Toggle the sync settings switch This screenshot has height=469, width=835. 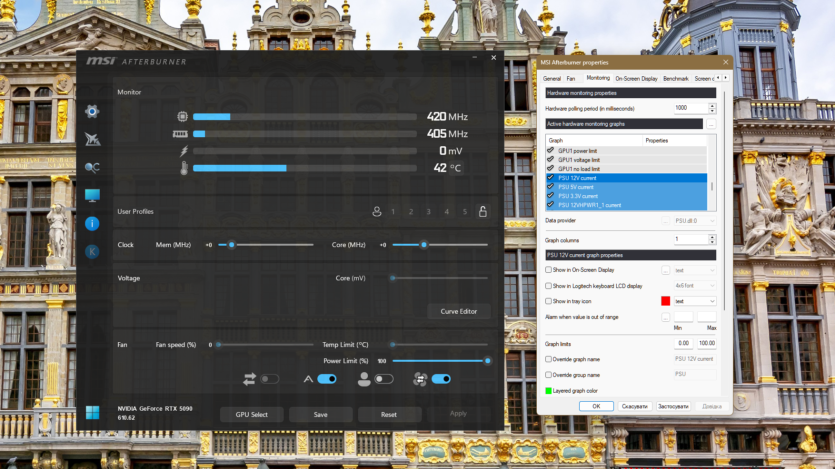(269, 379)
